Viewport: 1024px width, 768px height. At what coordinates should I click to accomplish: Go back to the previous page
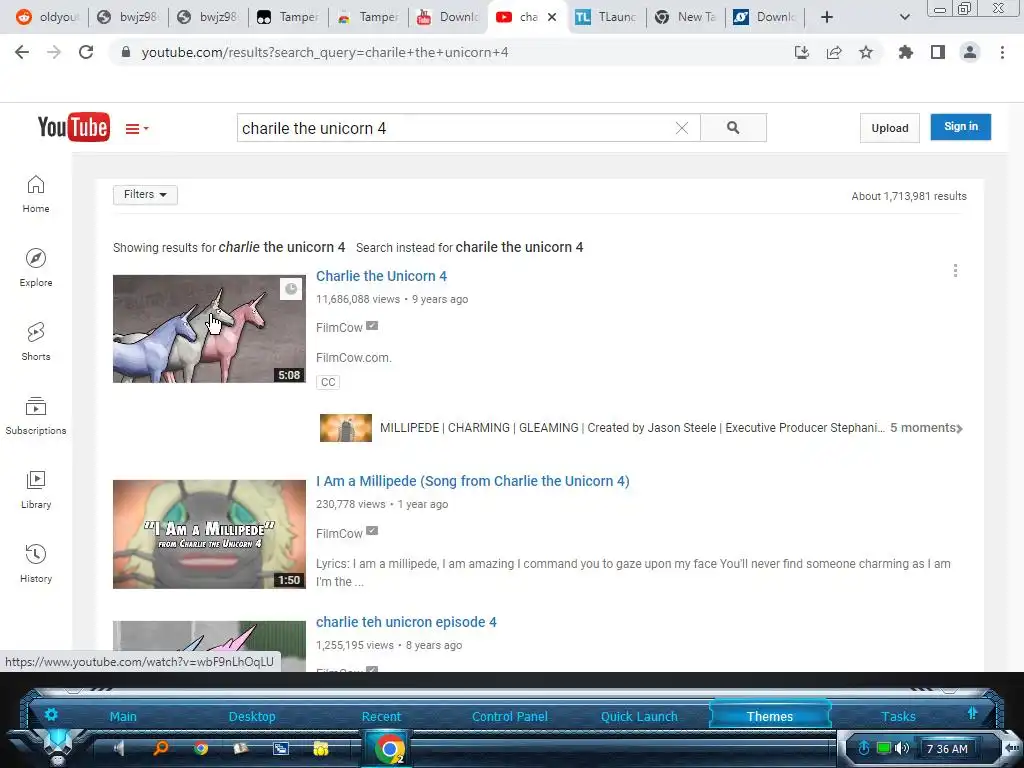[22, 52]
